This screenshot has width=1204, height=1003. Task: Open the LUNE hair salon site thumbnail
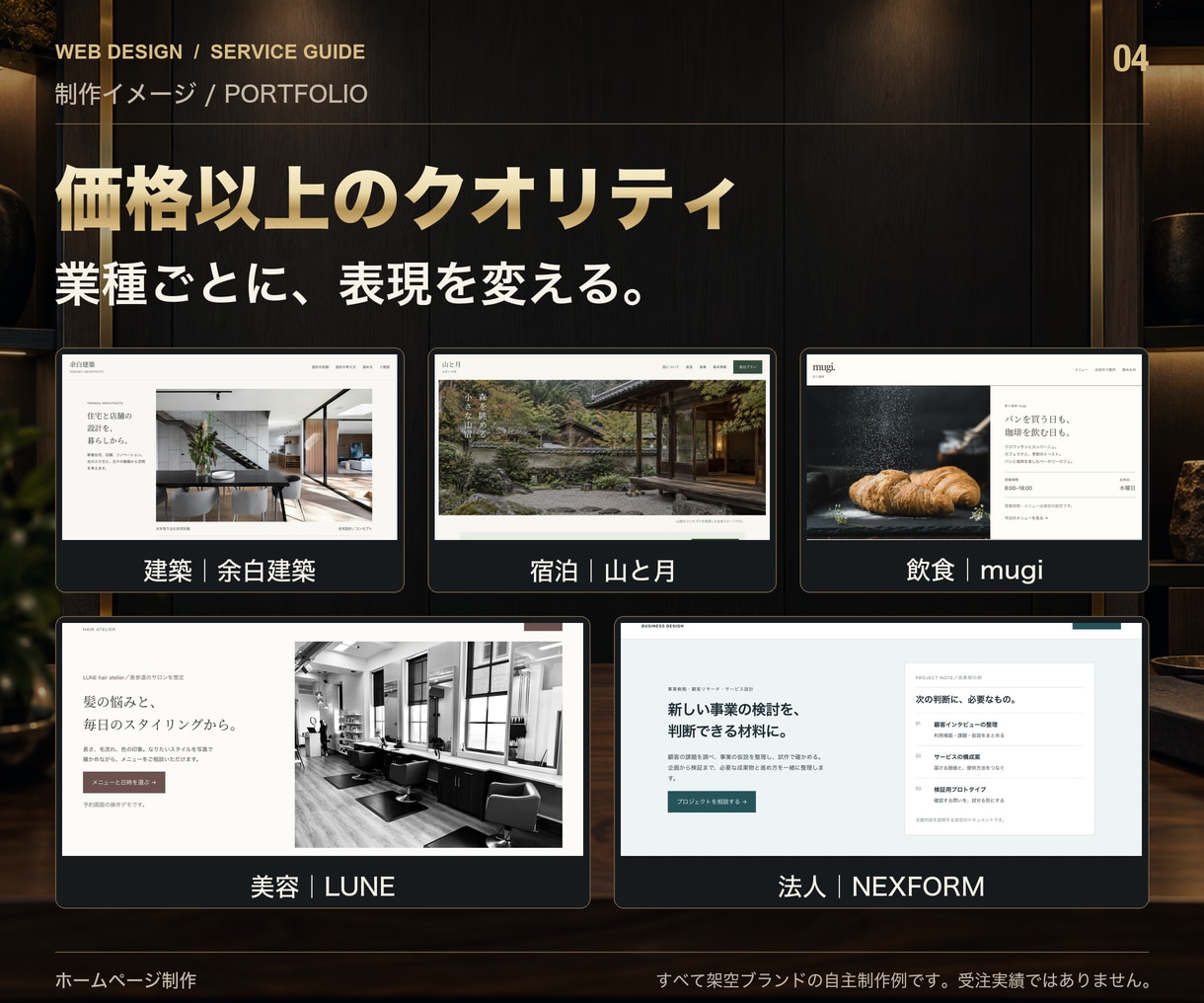(323, 738)
